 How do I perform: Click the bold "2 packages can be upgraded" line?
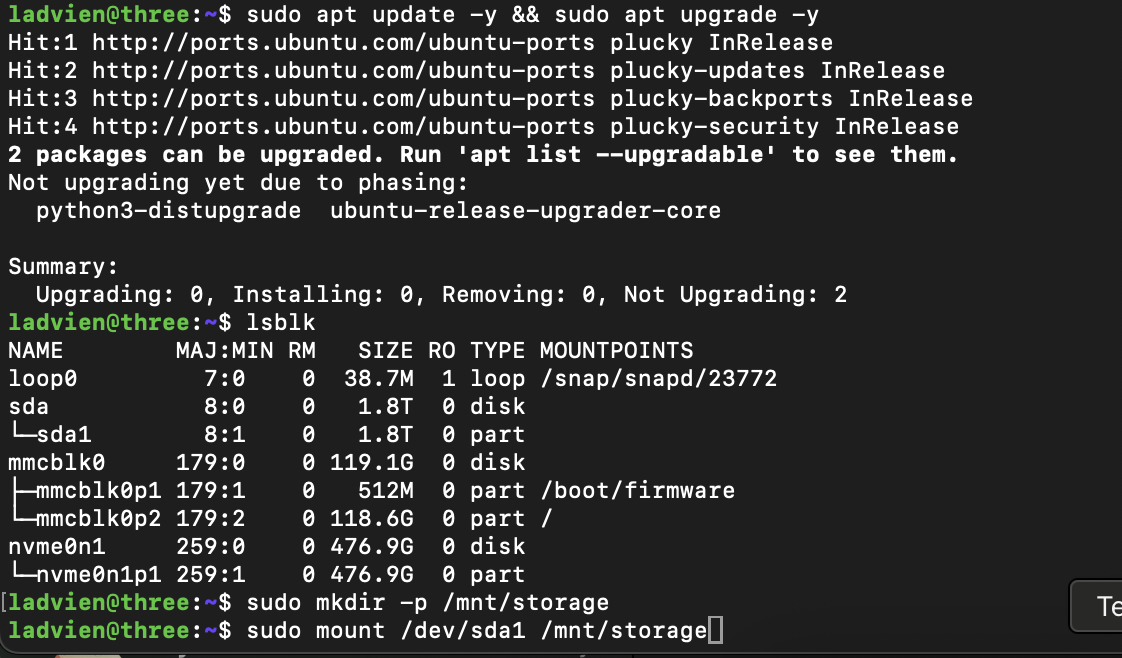483,155
